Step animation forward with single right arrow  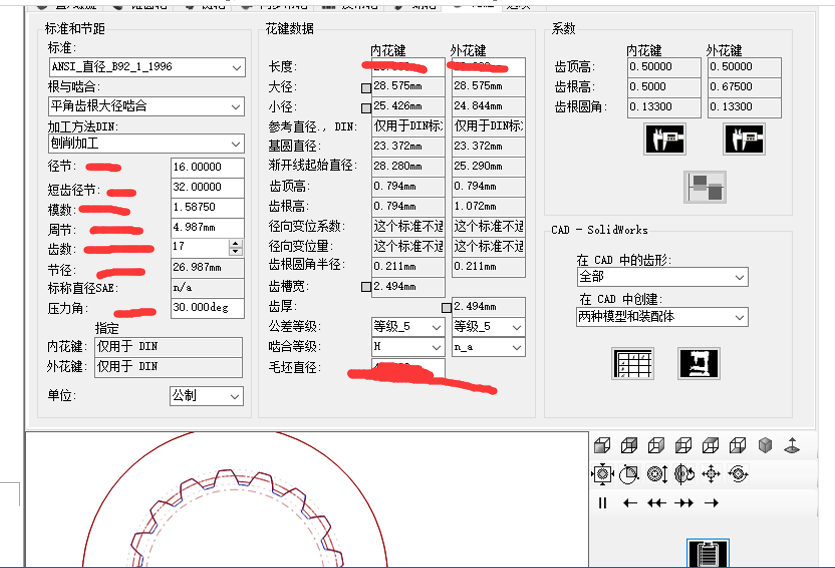click(711, 503)
